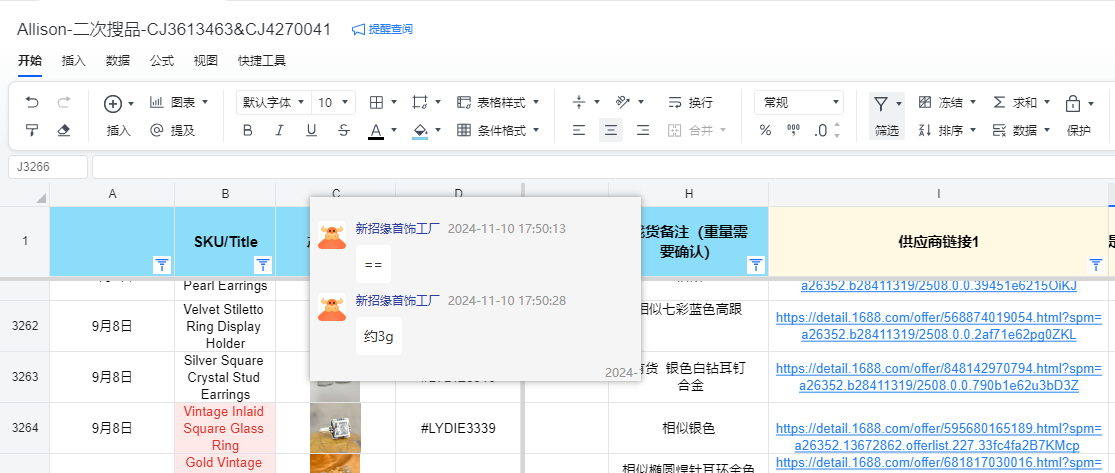The image size is (1115, 473).
Task: Click the right-align icon
Action: coord(643,130)
